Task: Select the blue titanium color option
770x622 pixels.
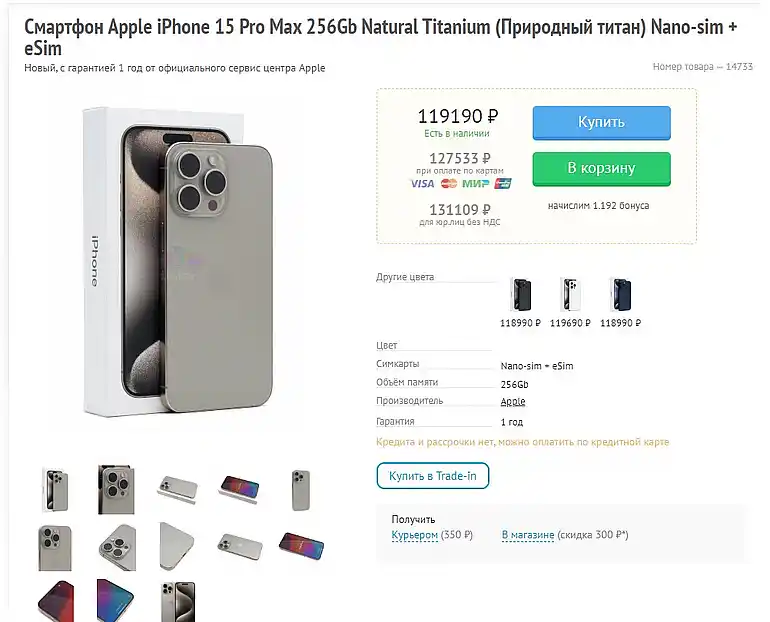Action: [620, 295]
